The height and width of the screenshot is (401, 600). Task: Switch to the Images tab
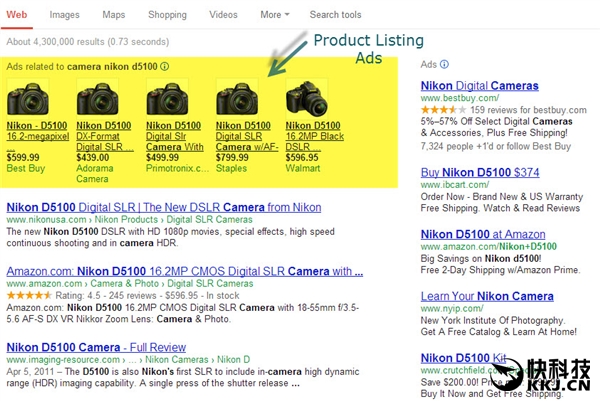tap(64, 15)
